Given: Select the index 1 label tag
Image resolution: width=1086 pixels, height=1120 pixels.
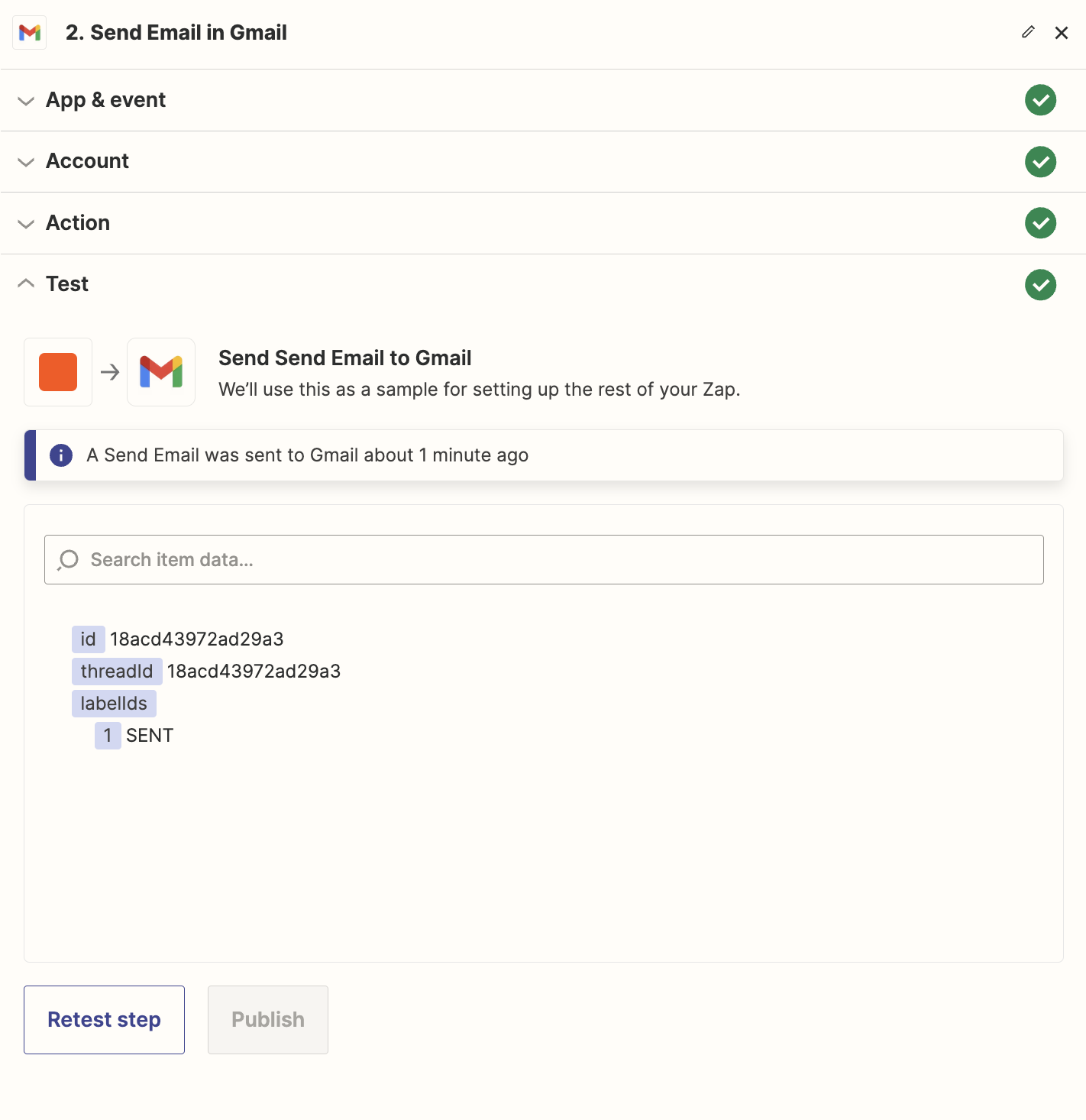Looking at the screenshot, I should [x=108, y=736].
